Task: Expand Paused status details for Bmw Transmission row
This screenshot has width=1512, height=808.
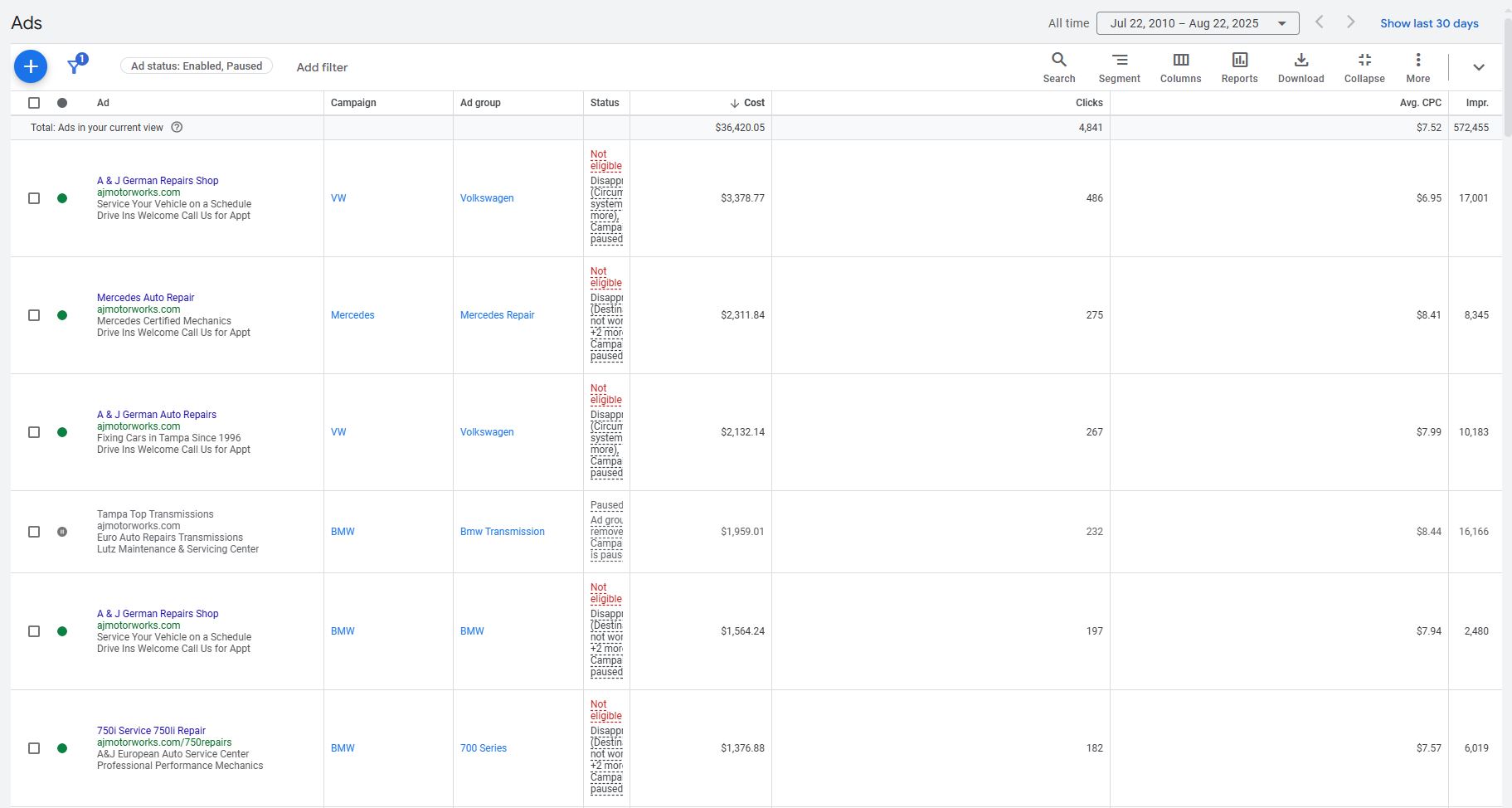Action: pos(606,532)
